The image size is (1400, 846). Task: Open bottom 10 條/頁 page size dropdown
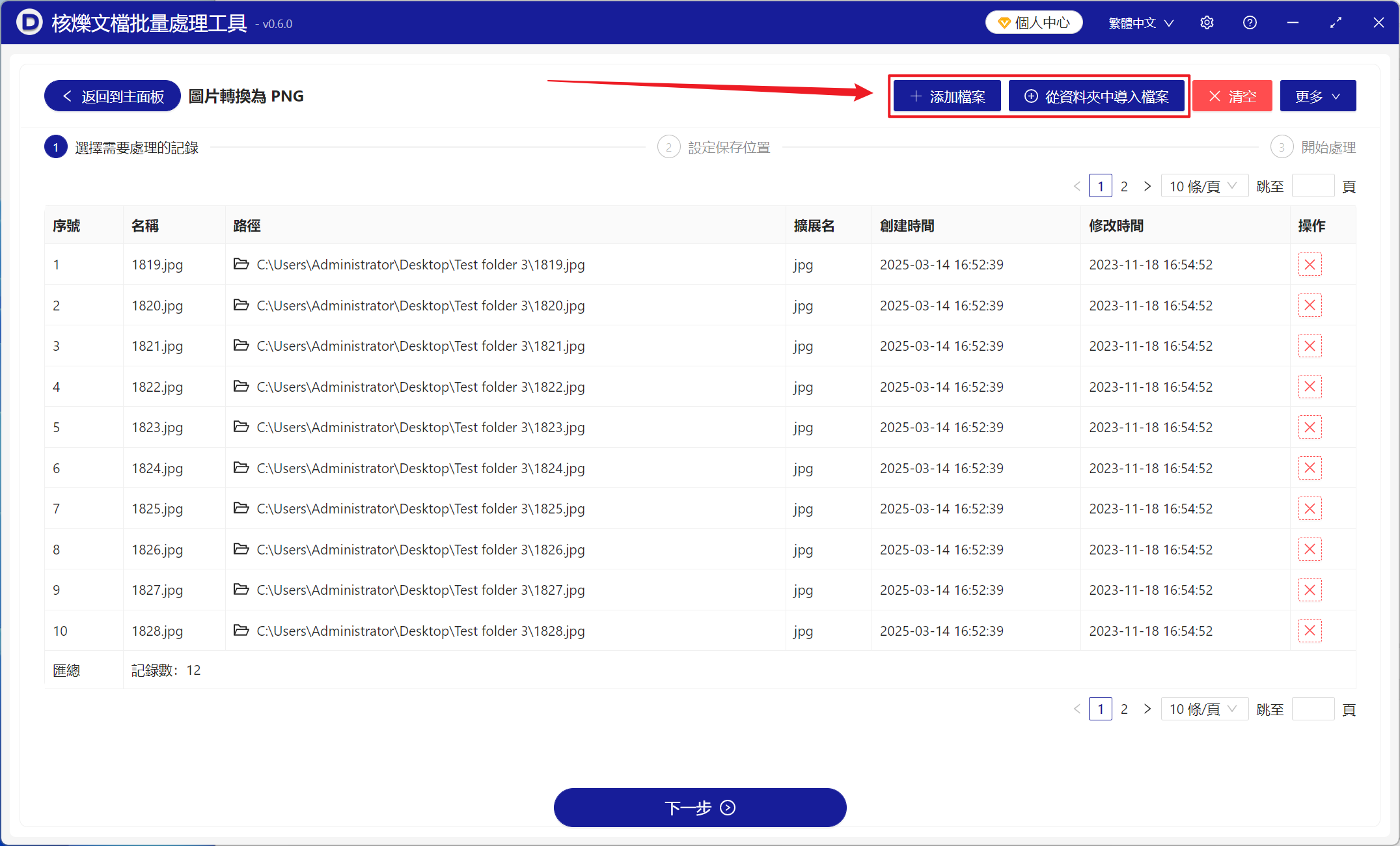point(1204,709)
